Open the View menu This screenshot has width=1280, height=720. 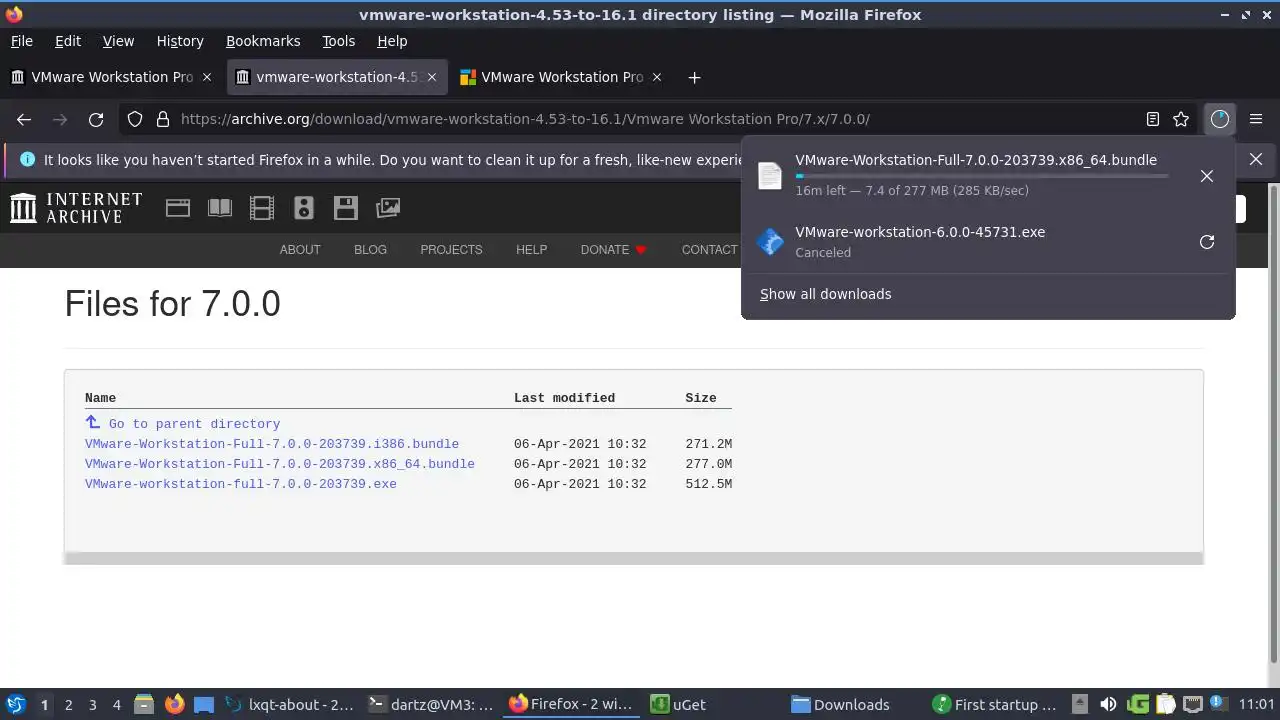(118, 41)
